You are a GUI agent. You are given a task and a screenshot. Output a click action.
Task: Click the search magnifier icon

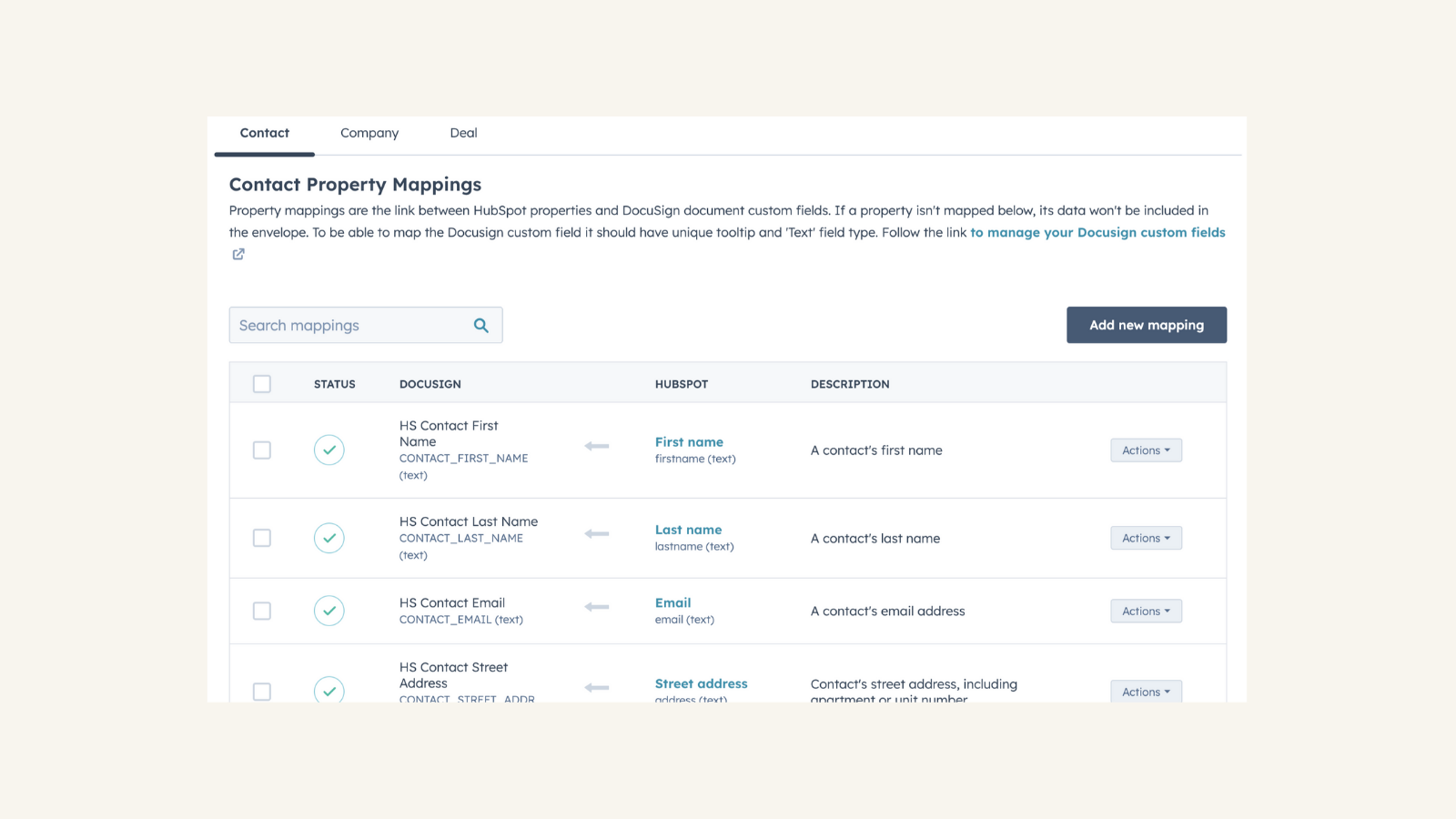(480, 325)
